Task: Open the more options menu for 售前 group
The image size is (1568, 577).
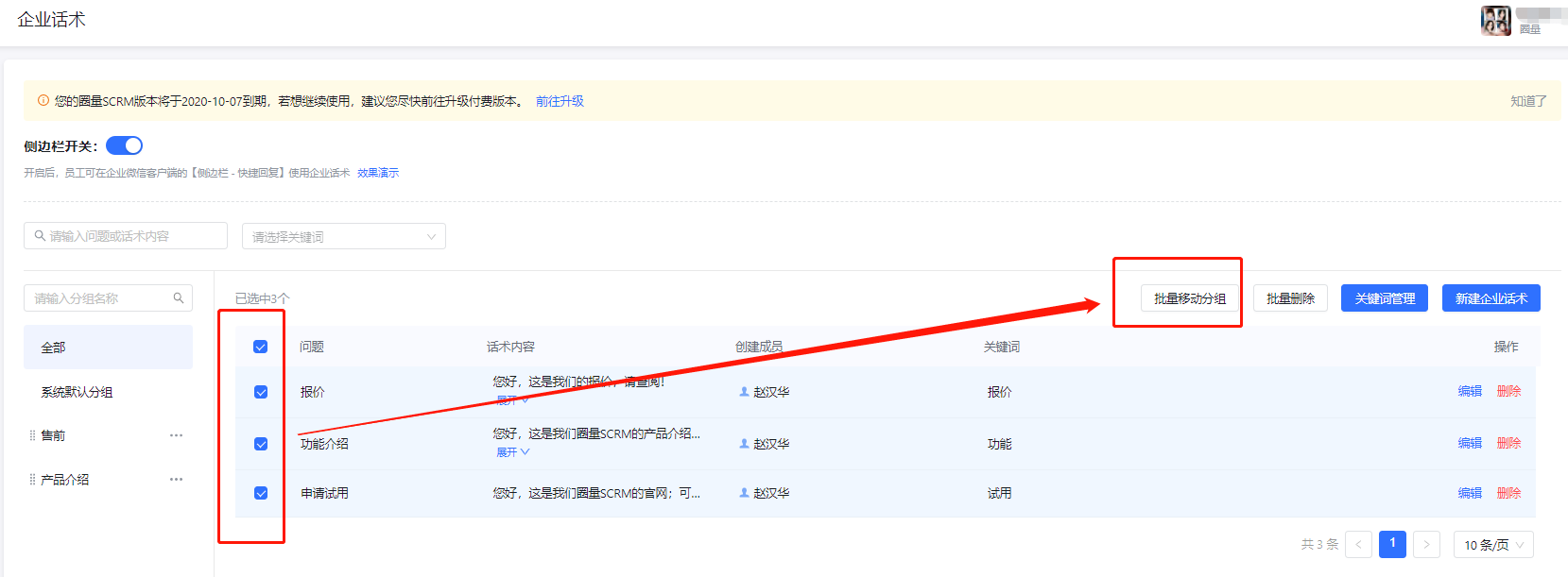Action: pos(176,435)
